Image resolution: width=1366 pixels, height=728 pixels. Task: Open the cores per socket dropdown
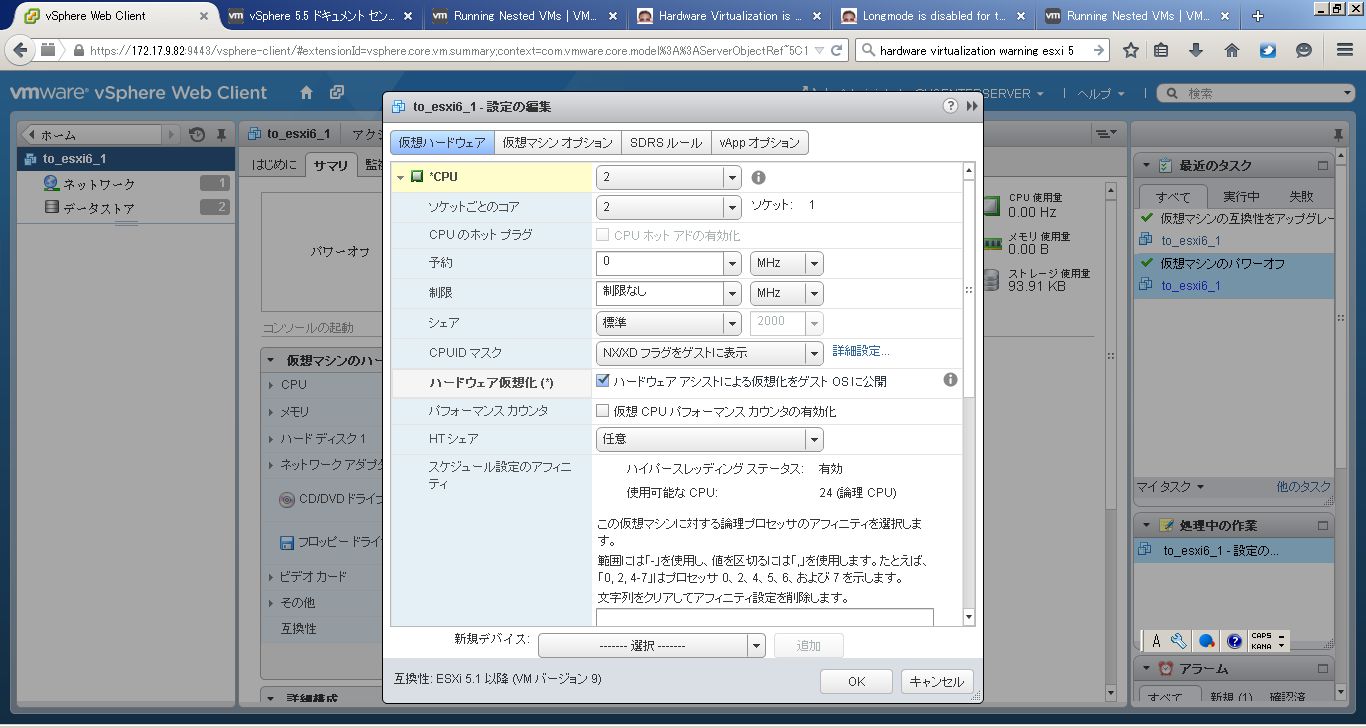coord(731,206)
